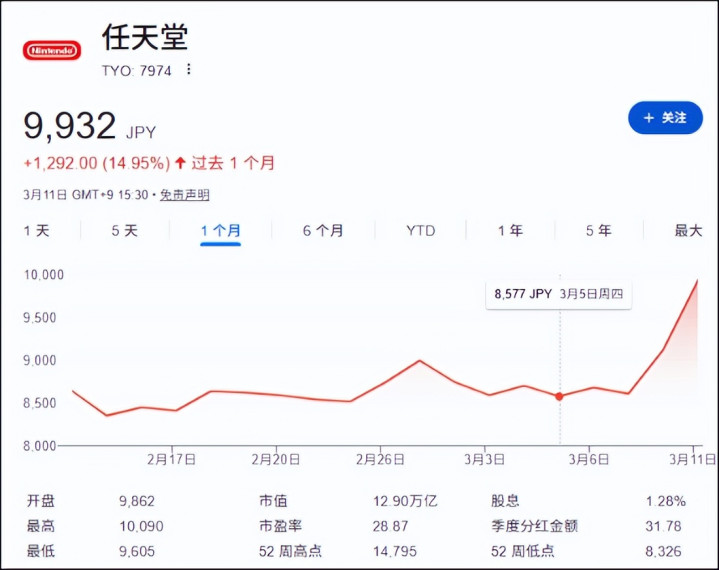Click the 2月26日 chart date label
The height and width of the screenshot is (570, 719).
click(380, 459)
